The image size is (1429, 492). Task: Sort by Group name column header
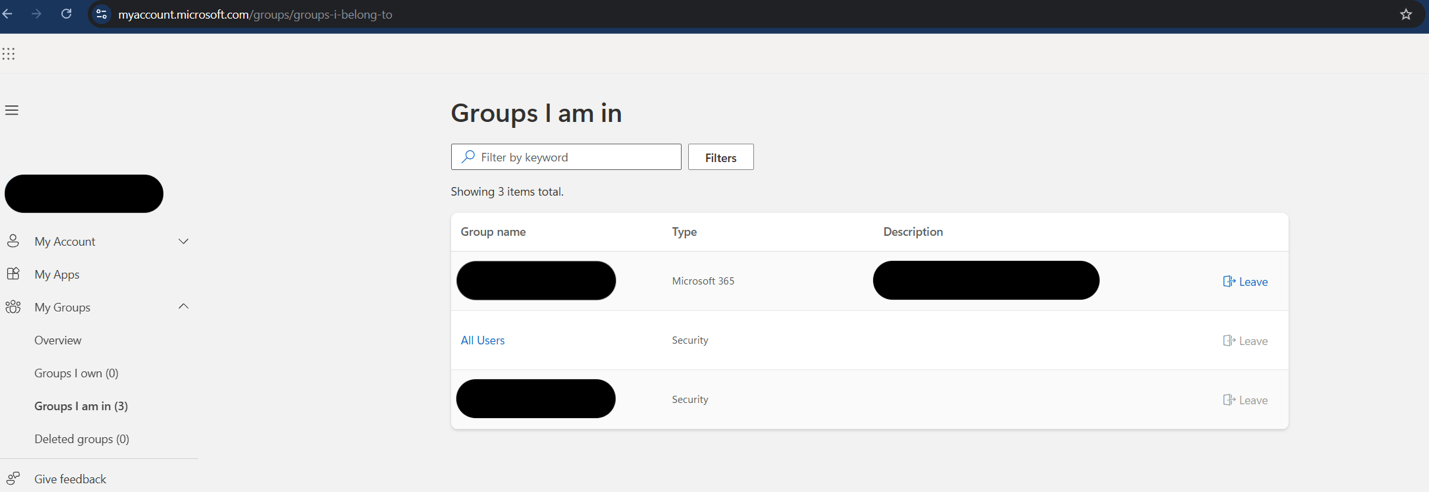click(x=493, y=232)
